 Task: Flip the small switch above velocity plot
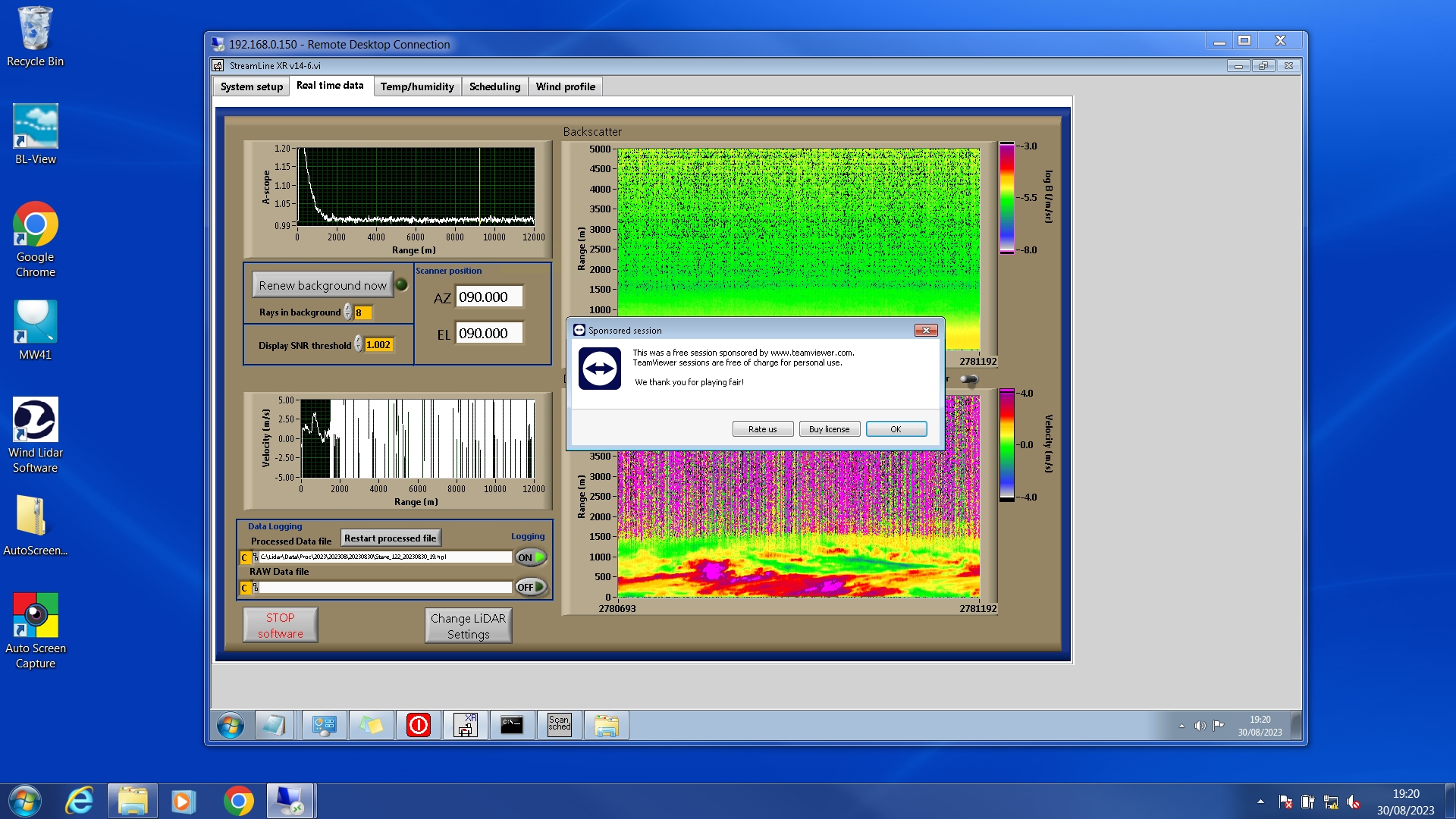tap(968, 379)
